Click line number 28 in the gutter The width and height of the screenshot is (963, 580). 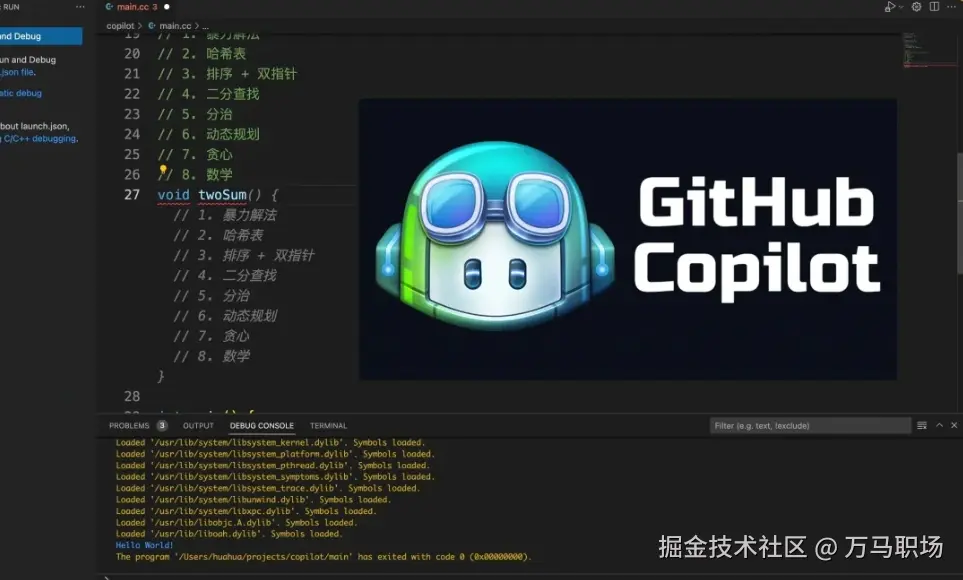[132, 396]
